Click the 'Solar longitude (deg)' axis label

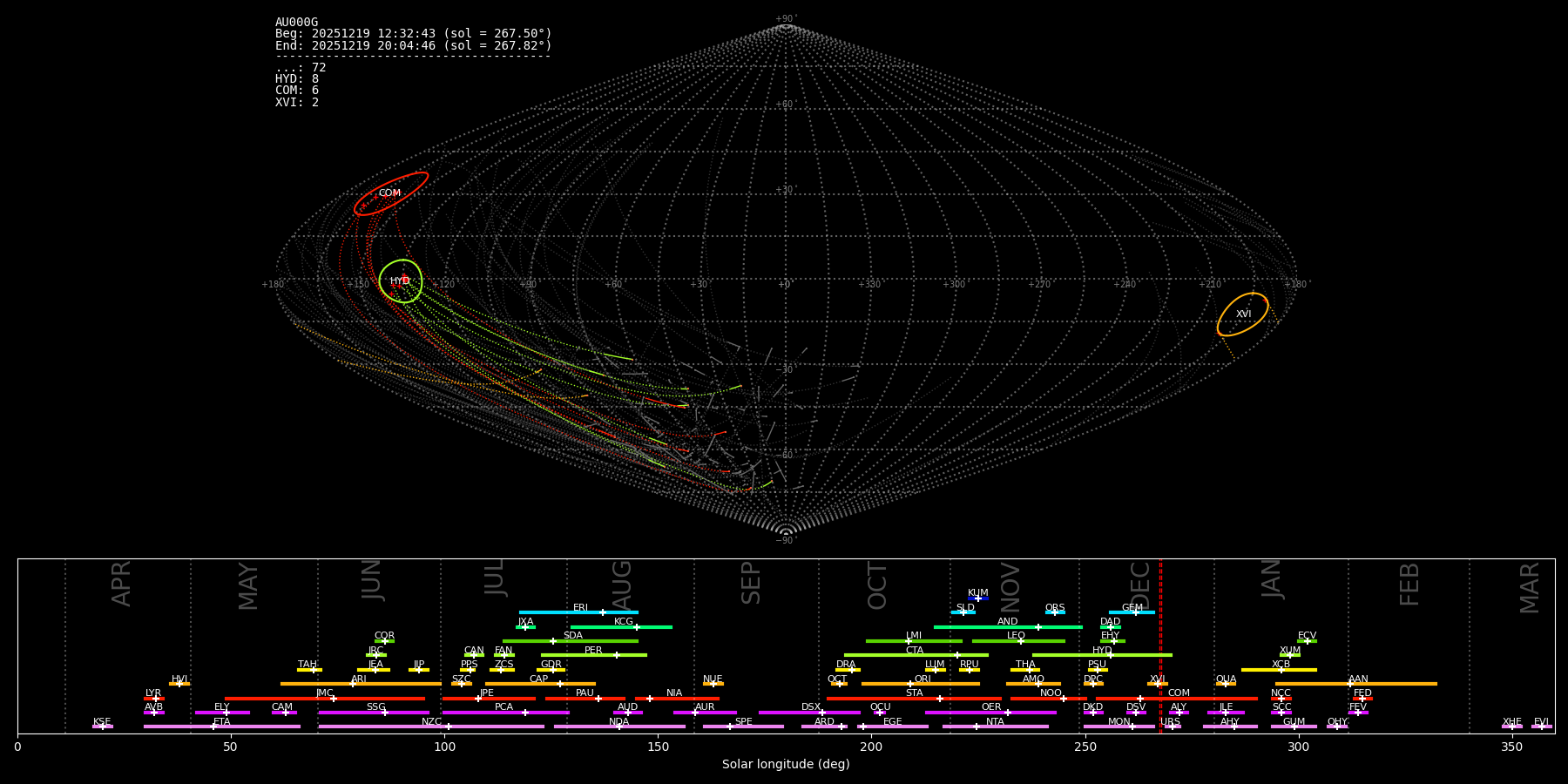[786, 764]
